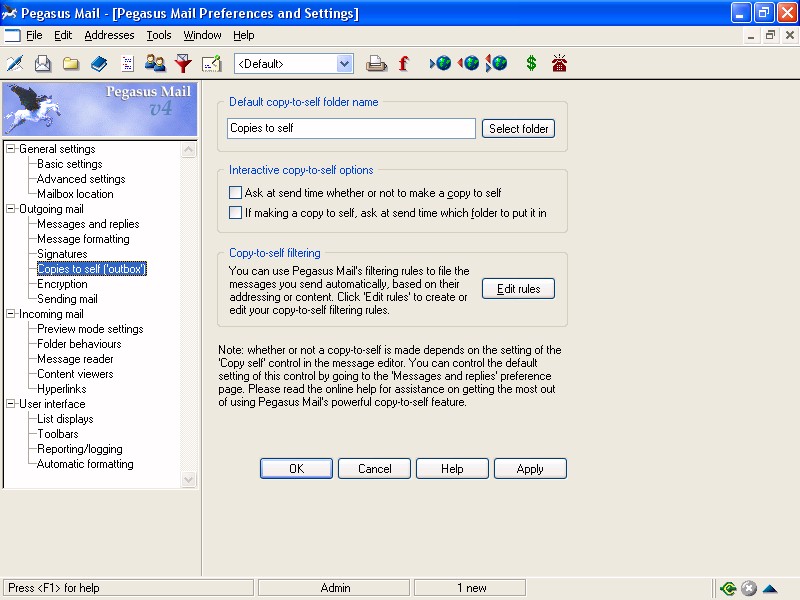Click the green dollar sign icon
Viewport: 800px width, 600px height.
(x=531, y=63)
